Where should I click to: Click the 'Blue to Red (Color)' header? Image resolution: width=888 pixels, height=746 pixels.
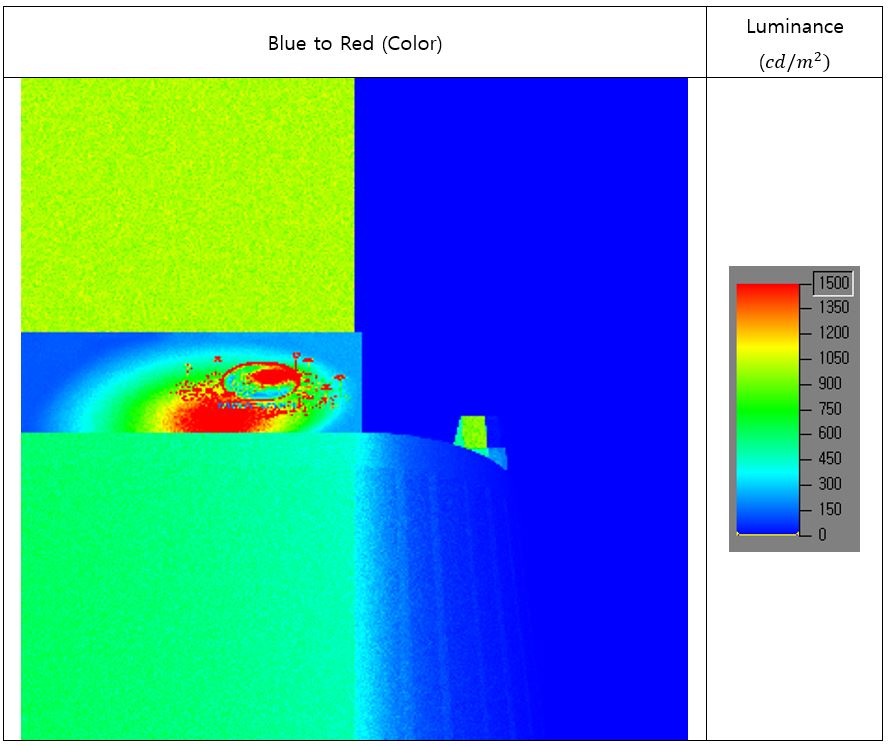pyautogui.click(x=355, y=44)
